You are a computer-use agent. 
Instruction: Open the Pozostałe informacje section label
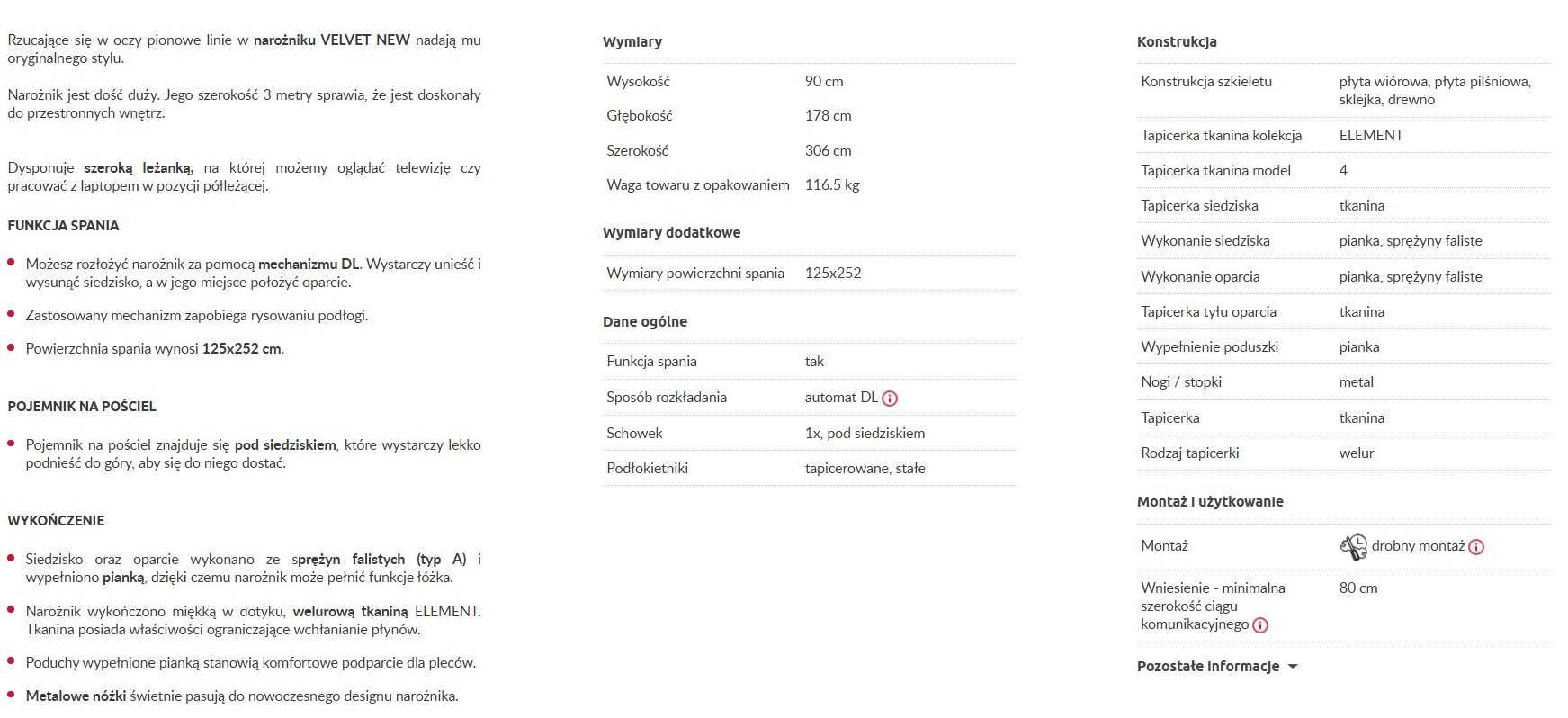(1208, 667)
